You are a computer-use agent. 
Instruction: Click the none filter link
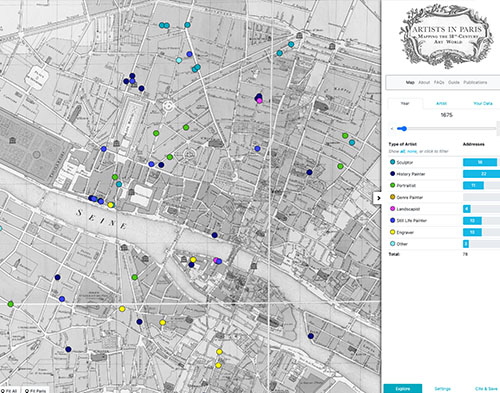click(412, 151)
